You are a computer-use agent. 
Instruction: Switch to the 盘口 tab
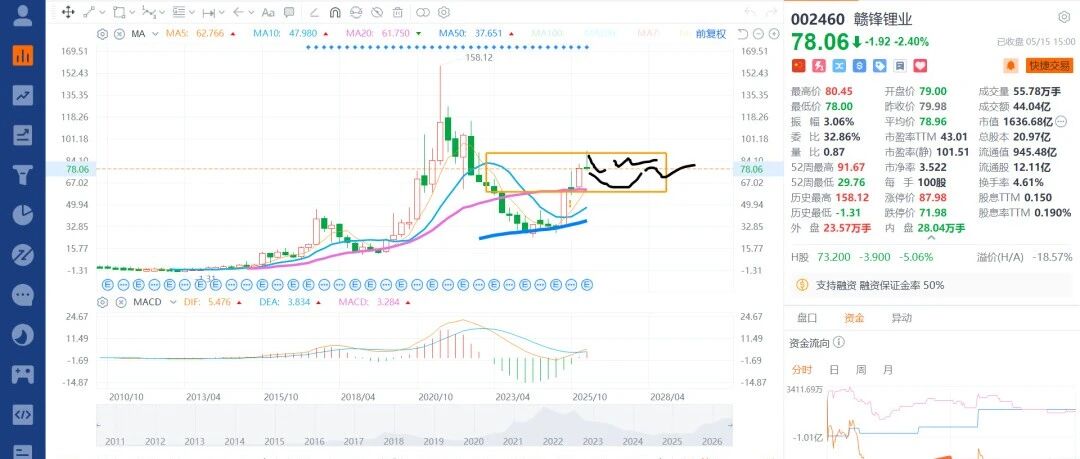[x=807, y=318]
